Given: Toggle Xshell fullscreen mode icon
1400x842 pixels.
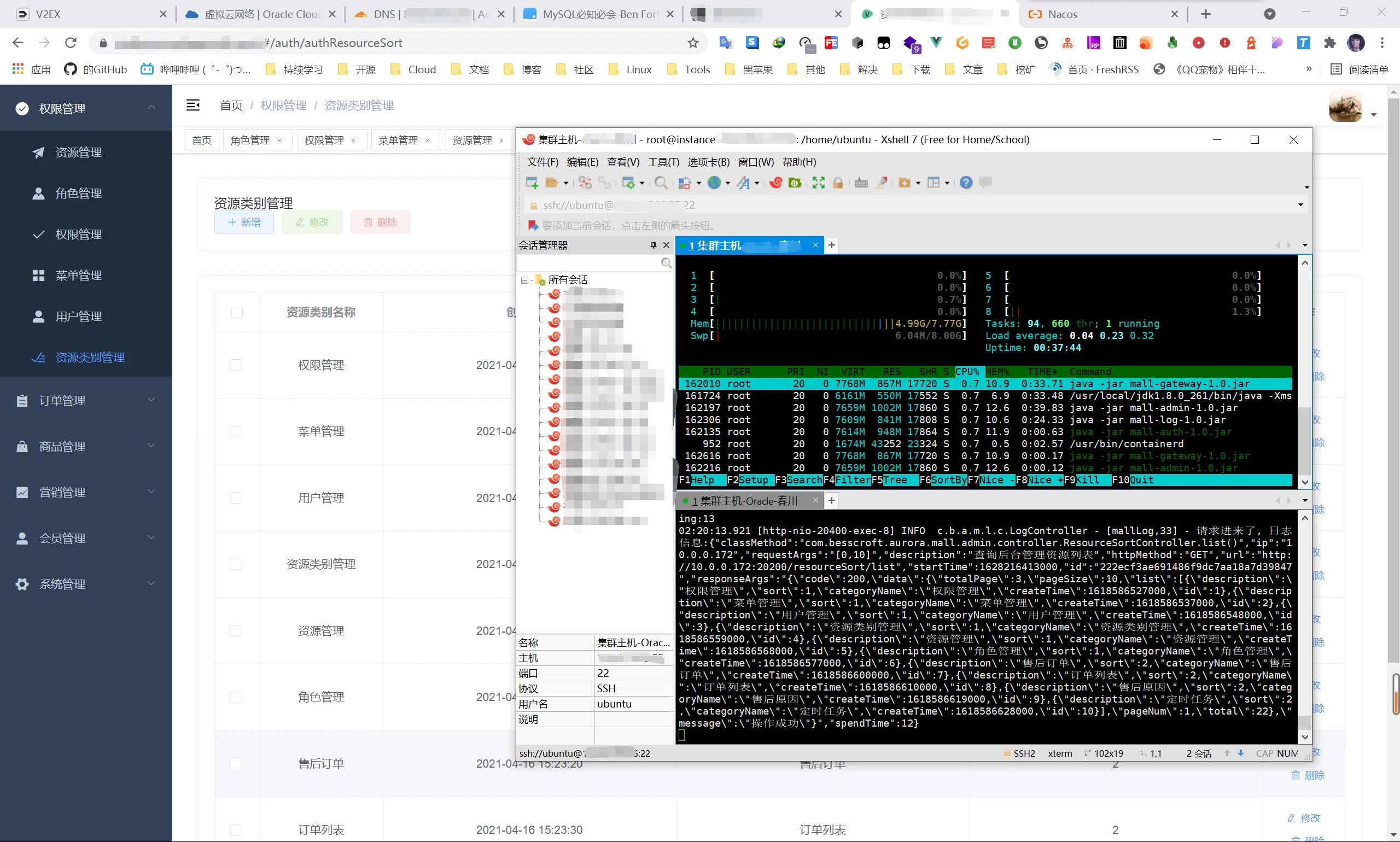Looking at the screenshot, I should (x=818, y=183).
